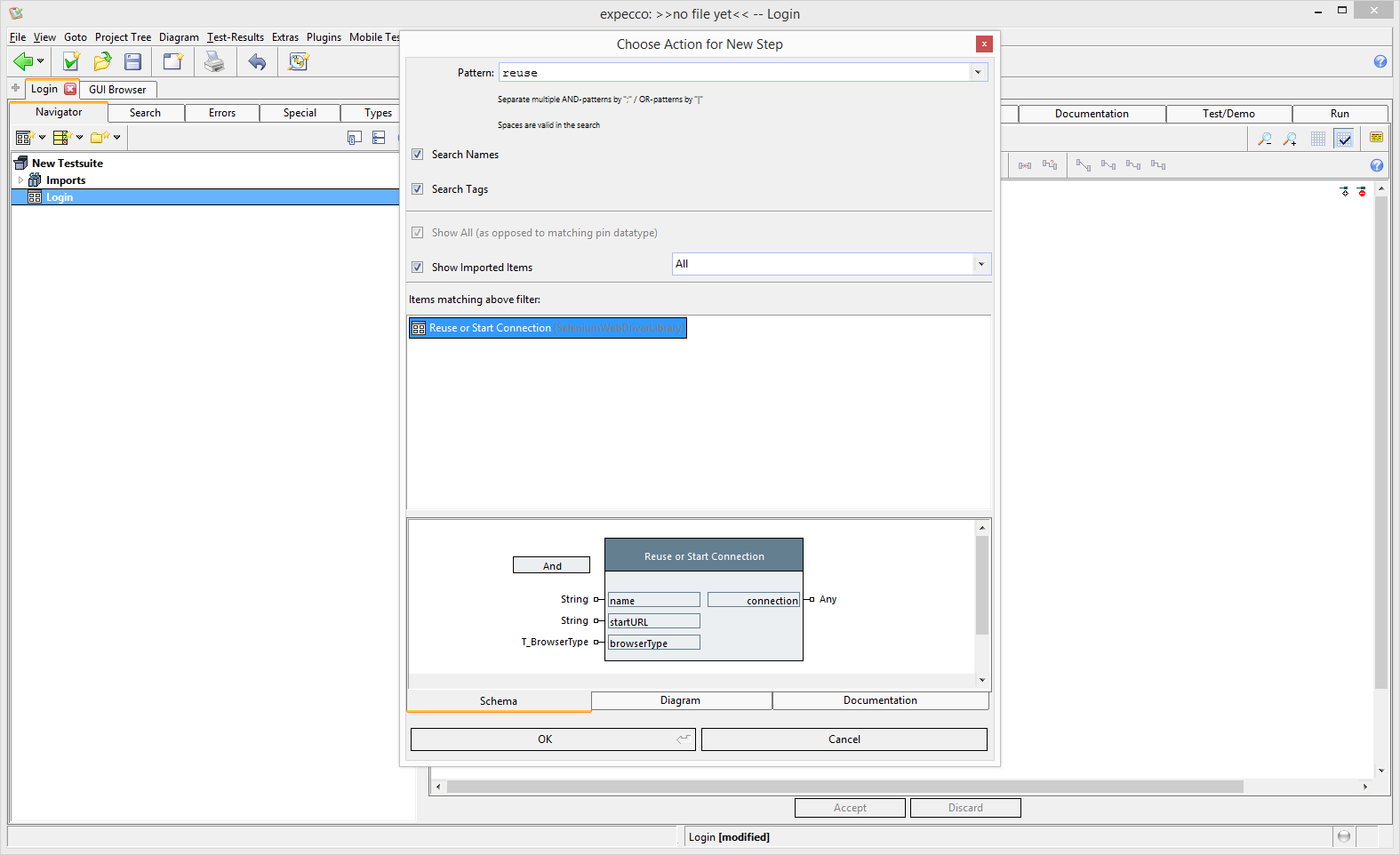Click the printer icon in toolbar
Viewport: 1400px width, 855px height.
pos(214,61)
